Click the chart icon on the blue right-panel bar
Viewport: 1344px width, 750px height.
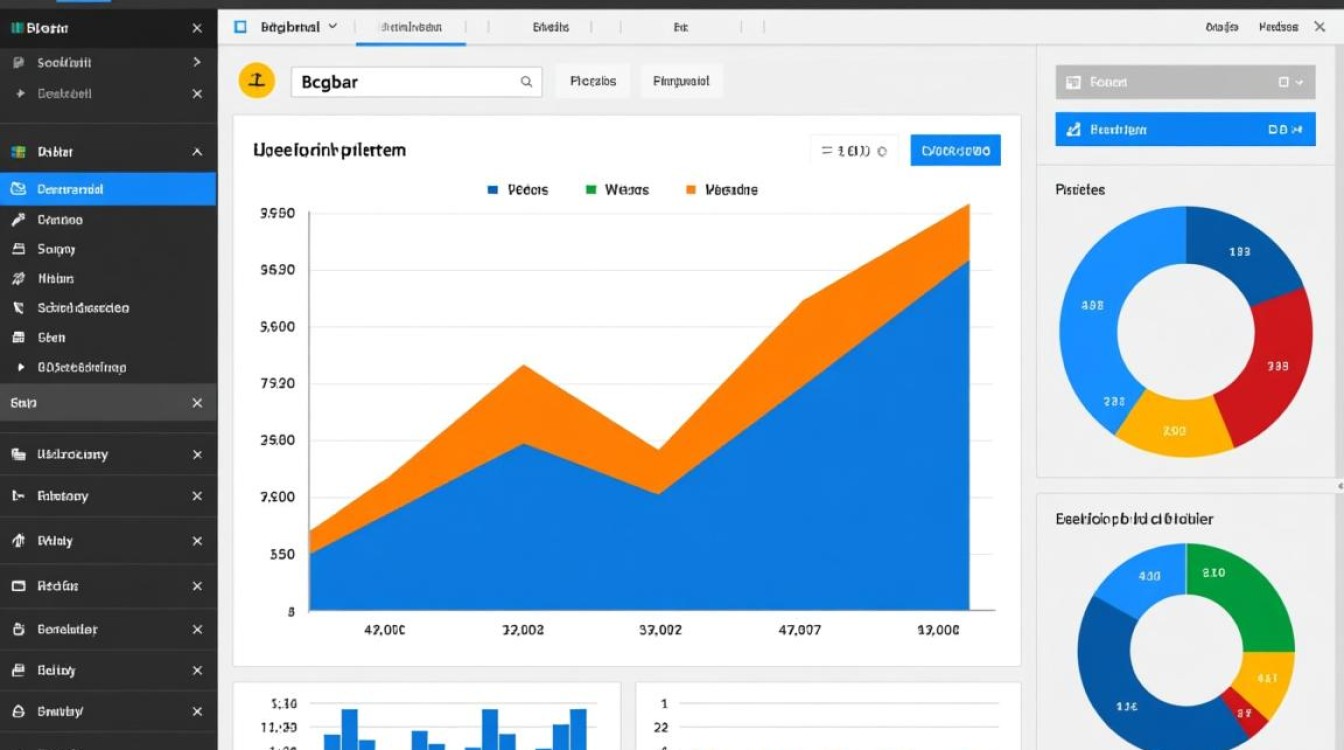pyautogui.click(x=1073, y=130)
